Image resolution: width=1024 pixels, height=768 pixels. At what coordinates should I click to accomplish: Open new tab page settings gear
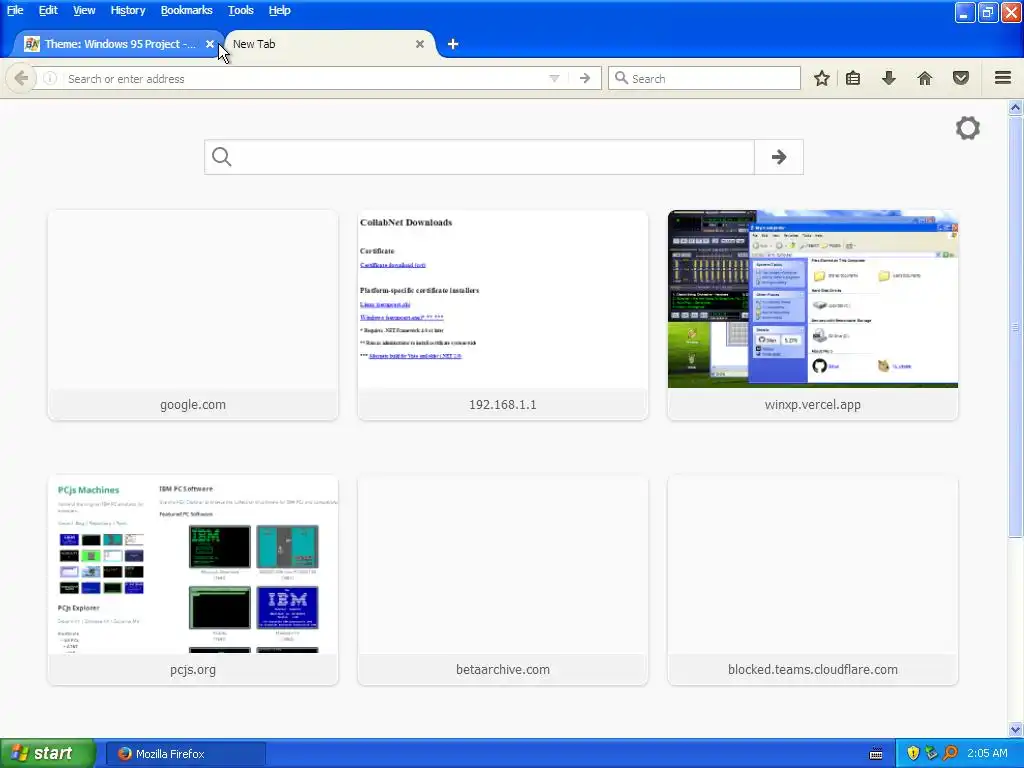(x=968, y=128)
